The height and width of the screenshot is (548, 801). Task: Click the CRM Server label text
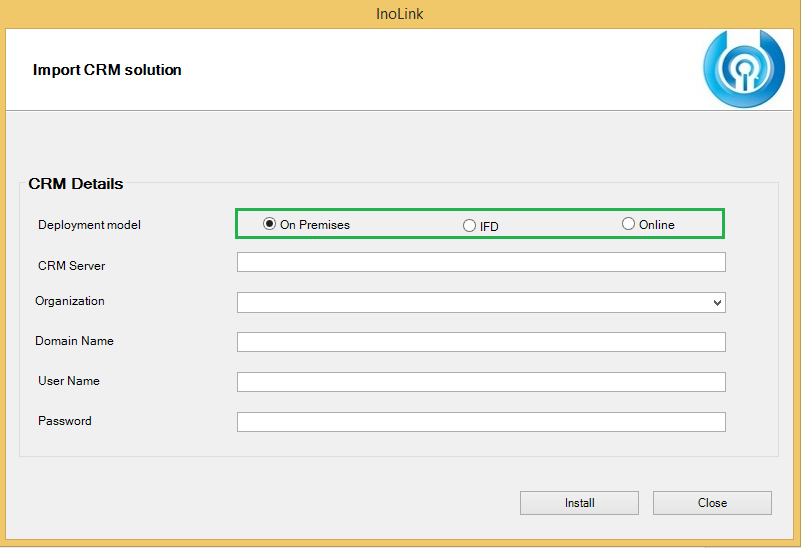point(72,266)
